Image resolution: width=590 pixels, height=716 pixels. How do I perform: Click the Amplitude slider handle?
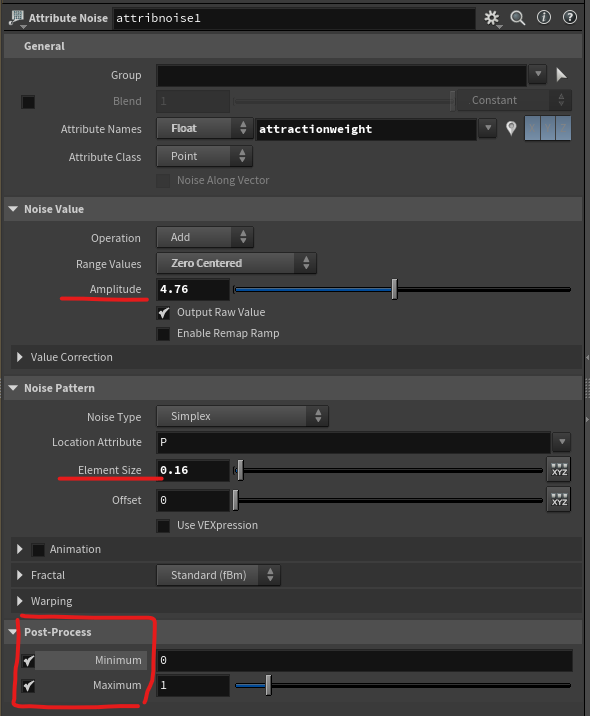pos(395,289)
